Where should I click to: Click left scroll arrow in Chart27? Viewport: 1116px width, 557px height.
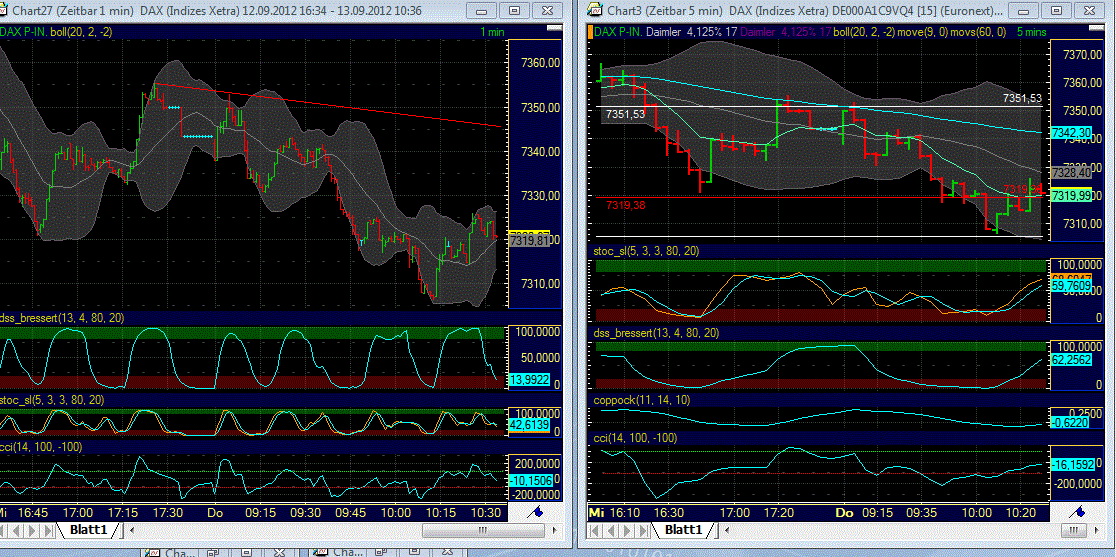[x=132, y=531]
